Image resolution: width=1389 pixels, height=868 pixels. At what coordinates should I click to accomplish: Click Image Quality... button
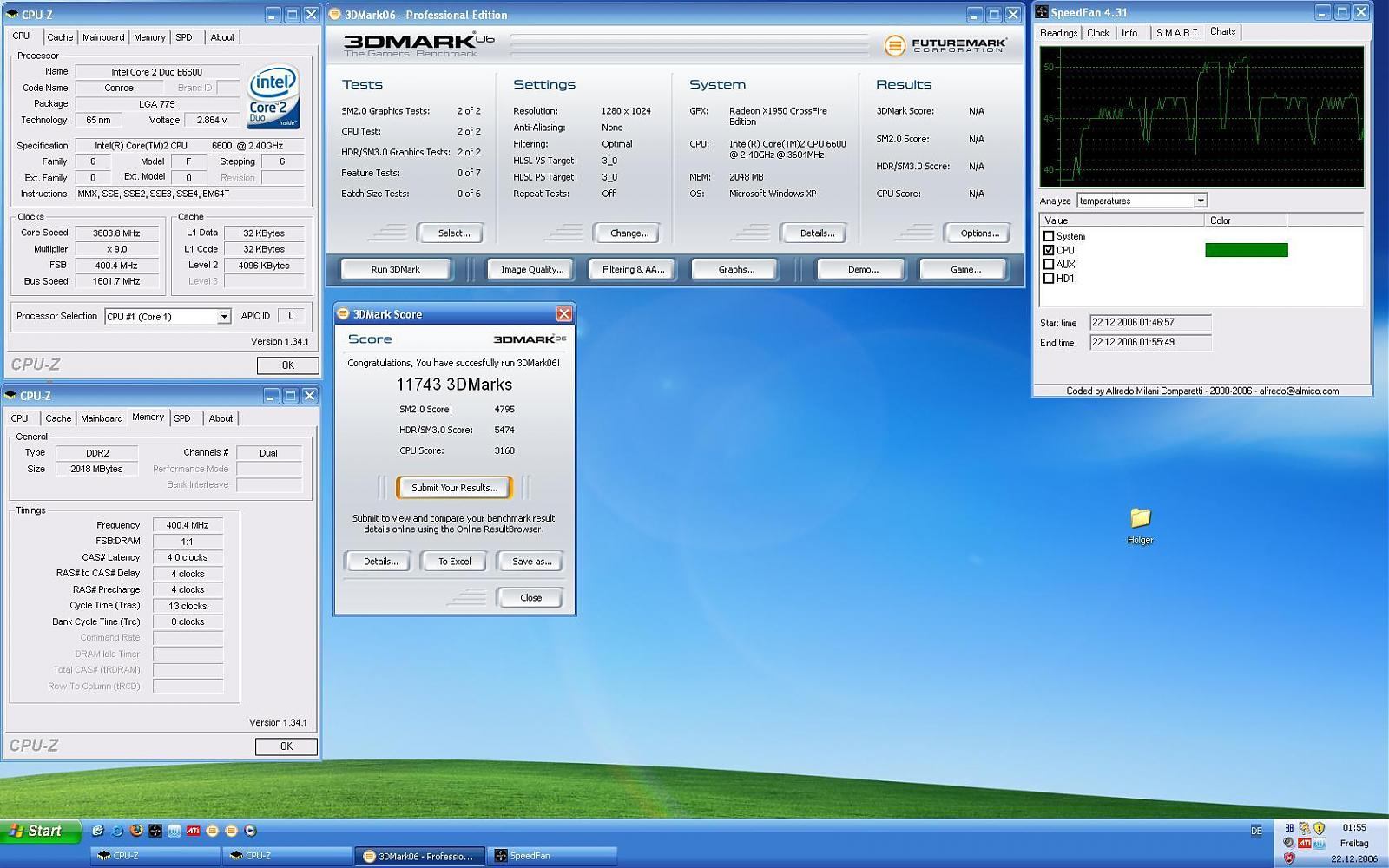tap(532, 270)
